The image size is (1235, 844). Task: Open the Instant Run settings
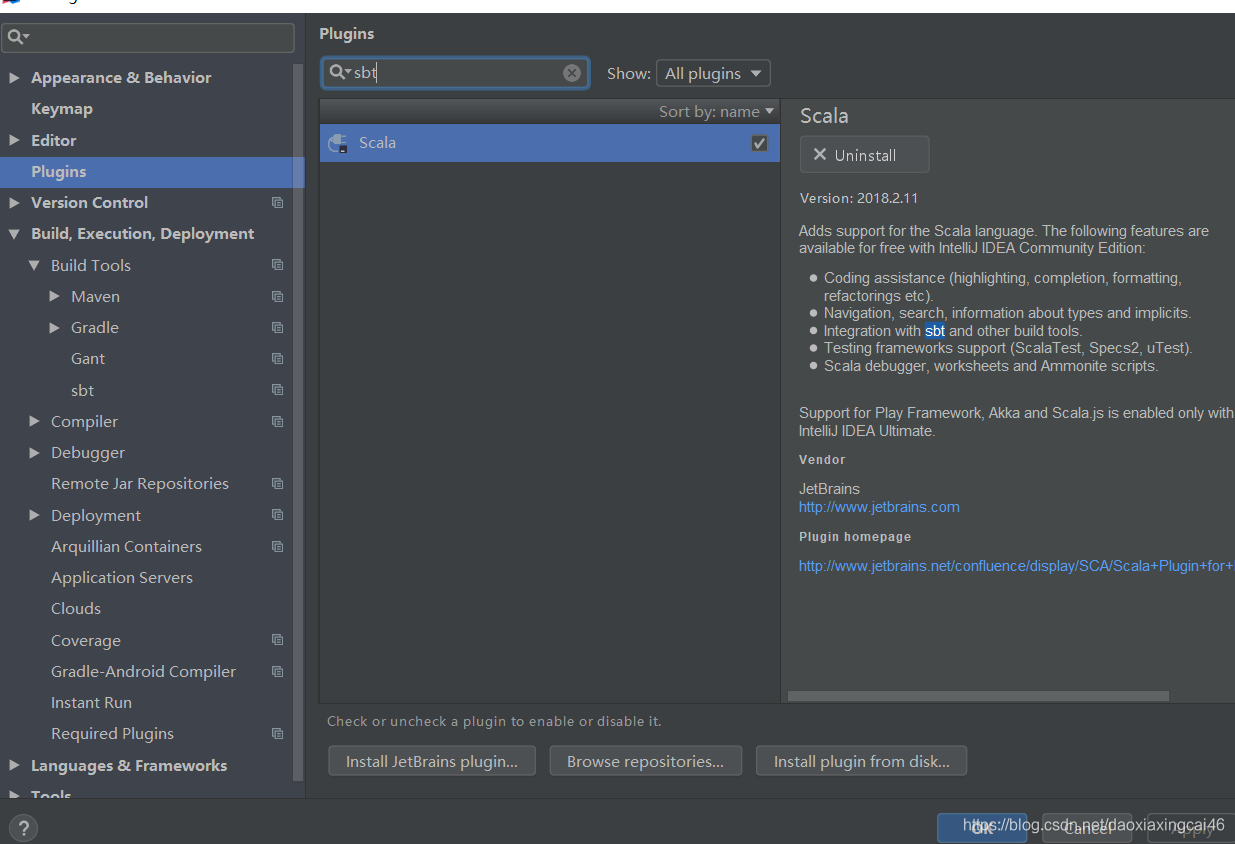pyautogui.click(x=92, y=703)
